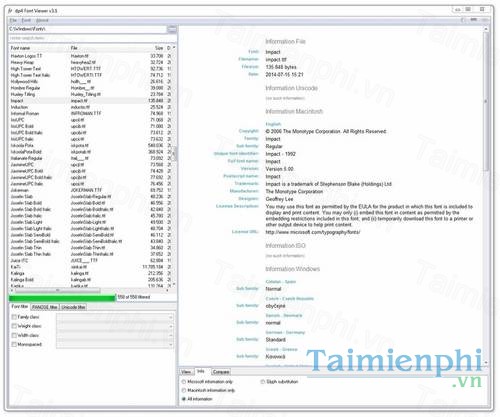Open the Width class dropdown
The width and height of the screenshot is (500, 417).
pyautogui.click(x=115, y=335)
